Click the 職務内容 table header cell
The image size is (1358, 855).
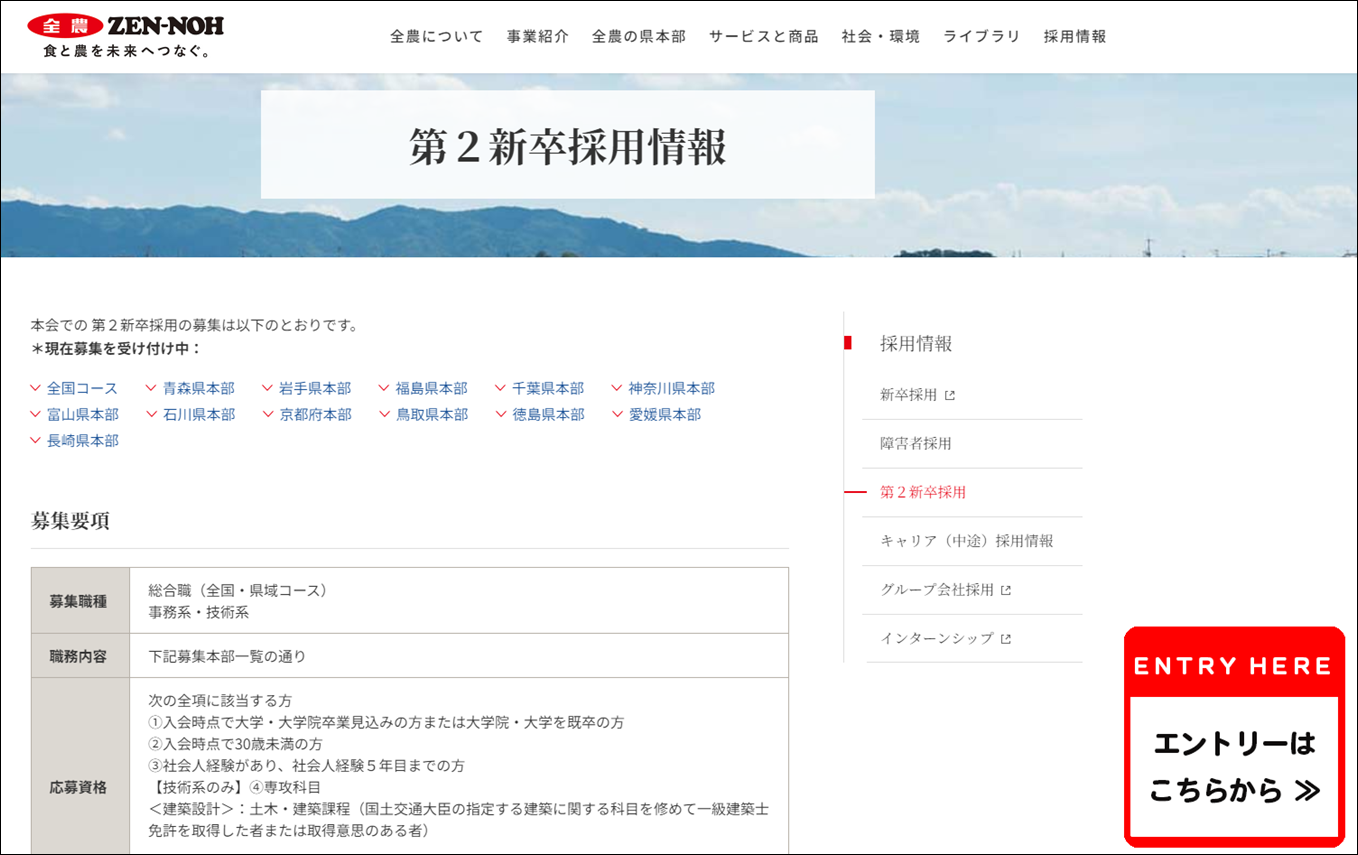(x=80, y=657)
